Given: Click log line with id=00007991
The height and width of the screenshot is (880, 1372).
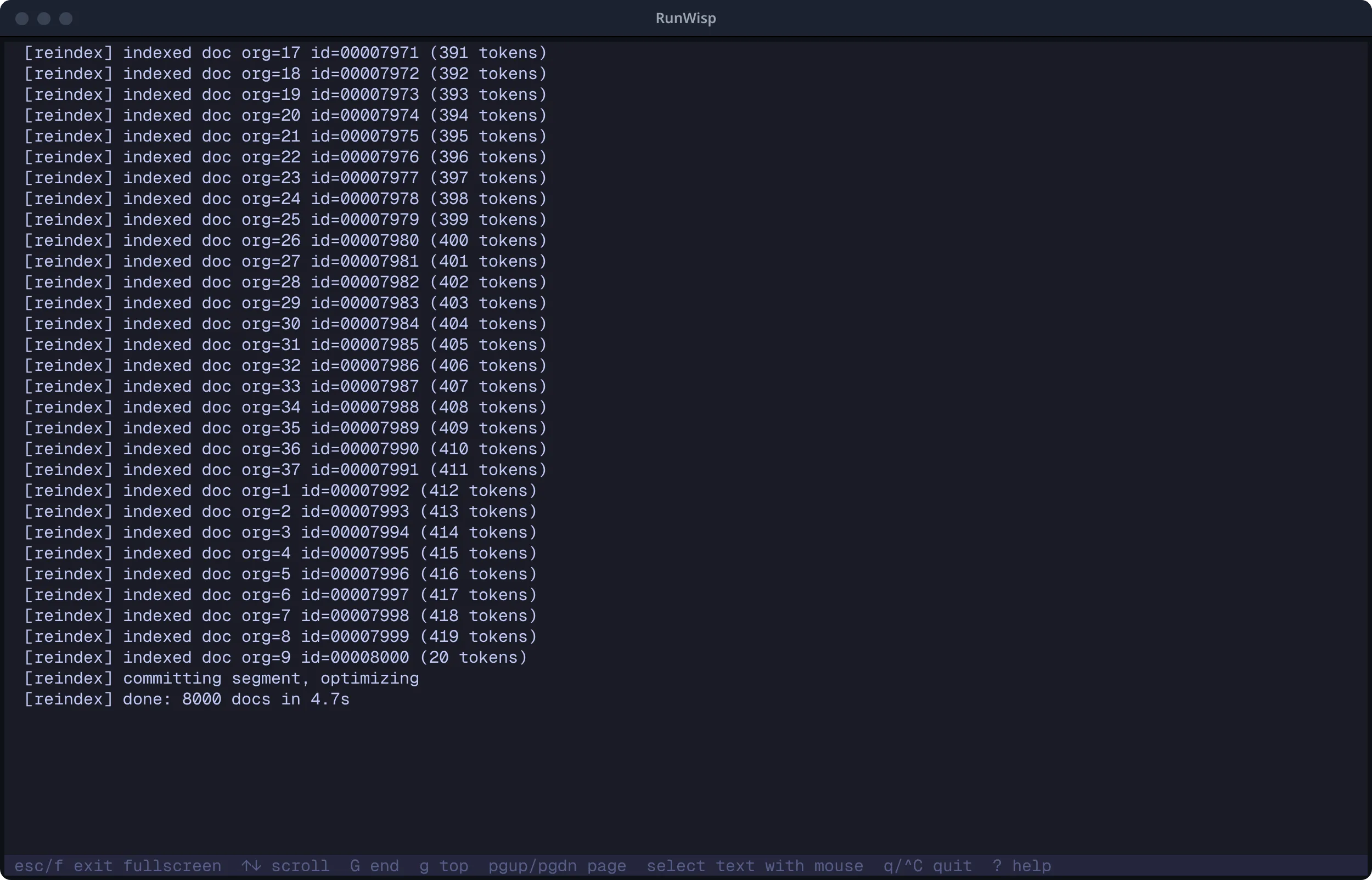Looking at the screenshot, I should 286,470.
